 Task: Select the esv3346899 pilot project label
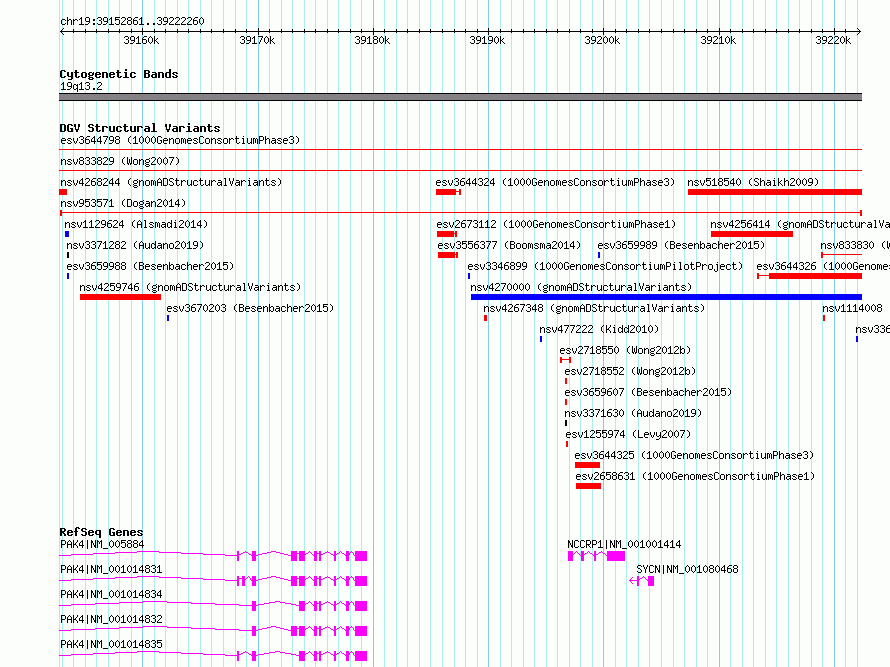point(605,266)
